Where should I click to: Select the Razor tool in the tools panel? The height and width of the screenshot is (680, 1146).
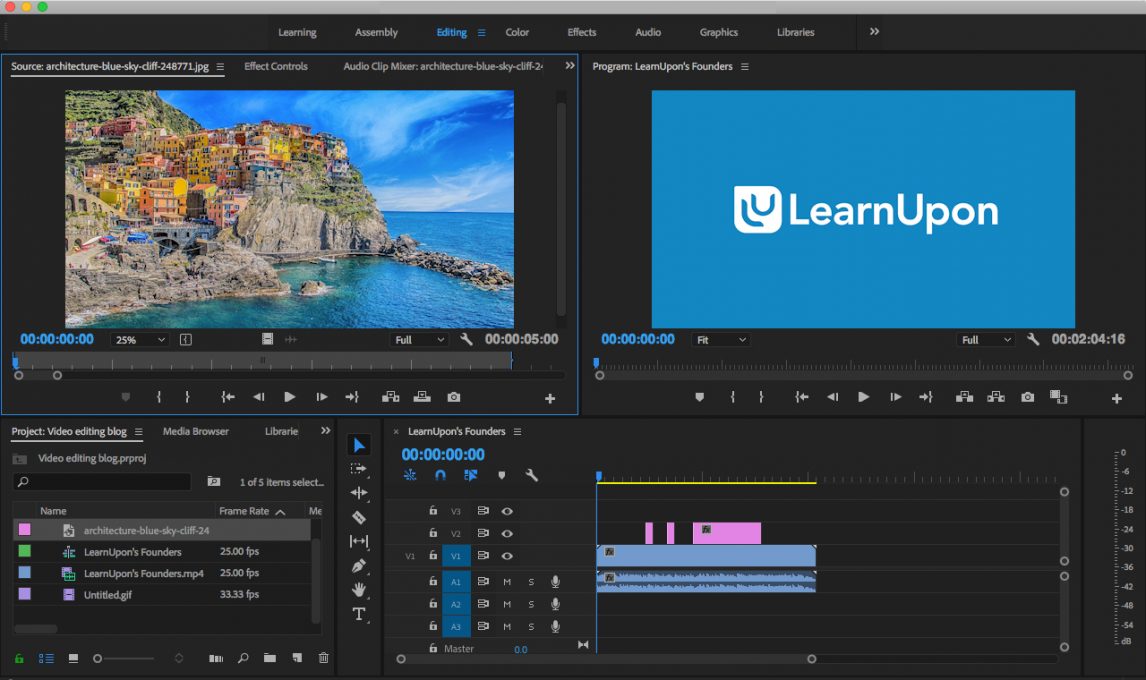point(359,517)
